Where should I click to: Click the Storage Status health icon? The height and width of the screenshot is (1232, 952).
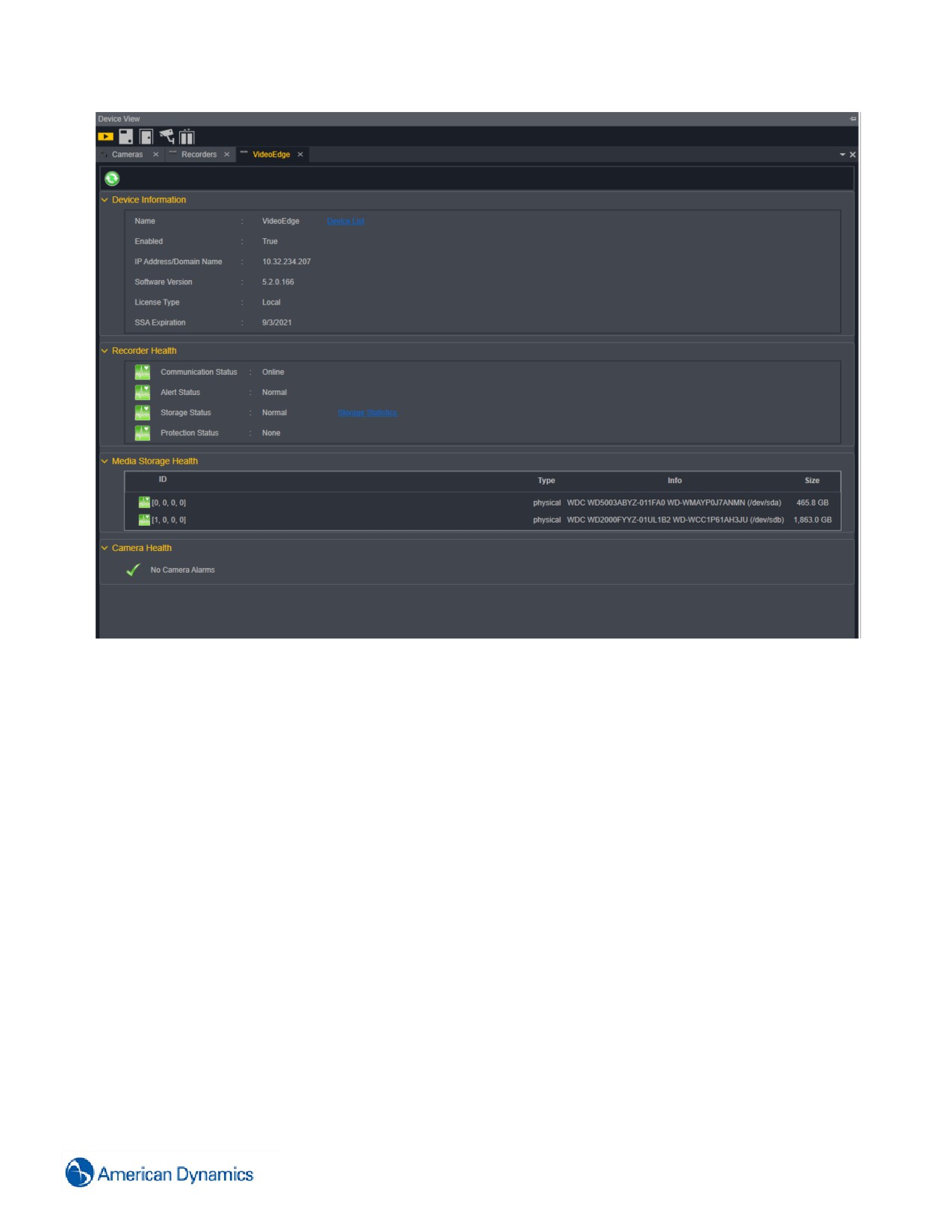(x=143, y=412)
